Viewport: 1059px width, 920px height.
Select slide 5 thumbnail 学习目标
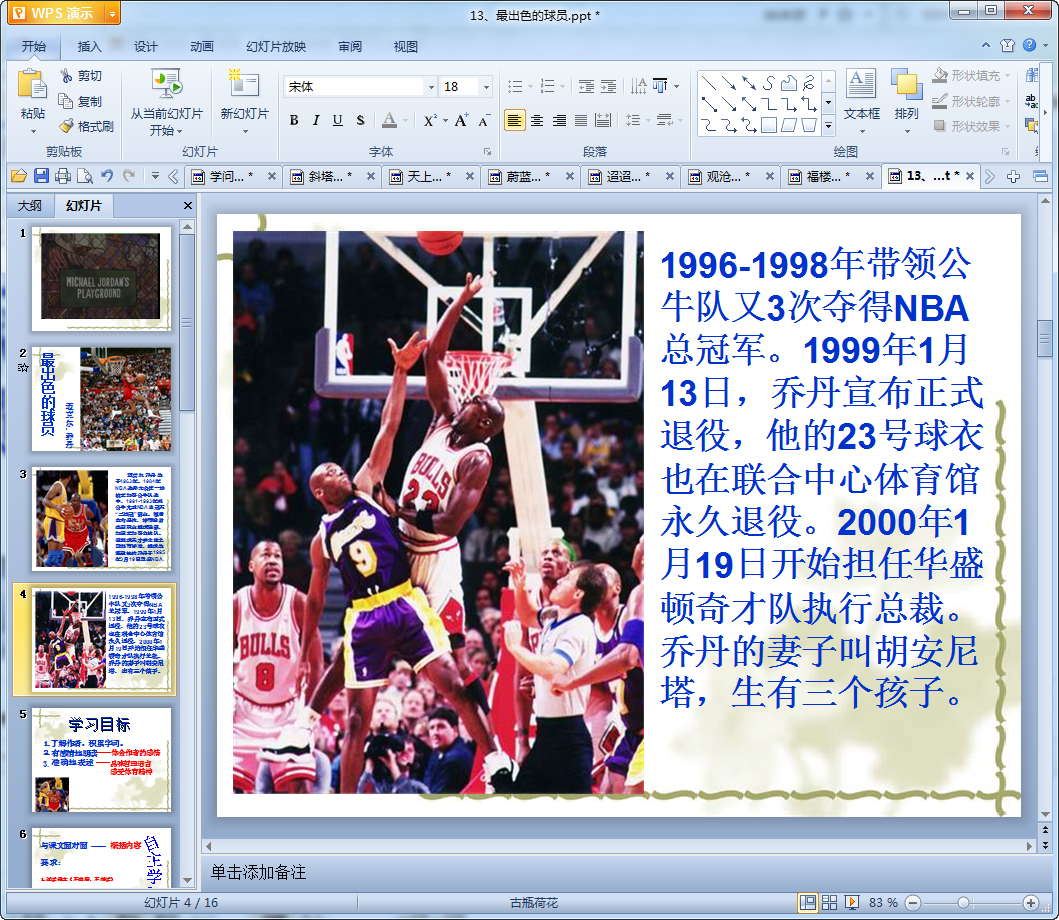[x=101, y=760]
